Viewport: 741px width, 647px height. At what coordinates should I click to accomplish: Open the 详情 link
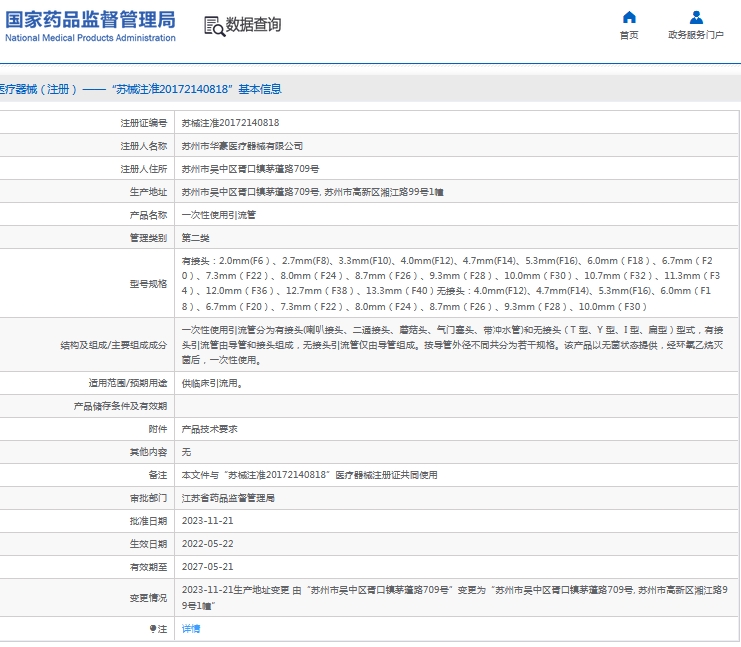coord(191,629)
